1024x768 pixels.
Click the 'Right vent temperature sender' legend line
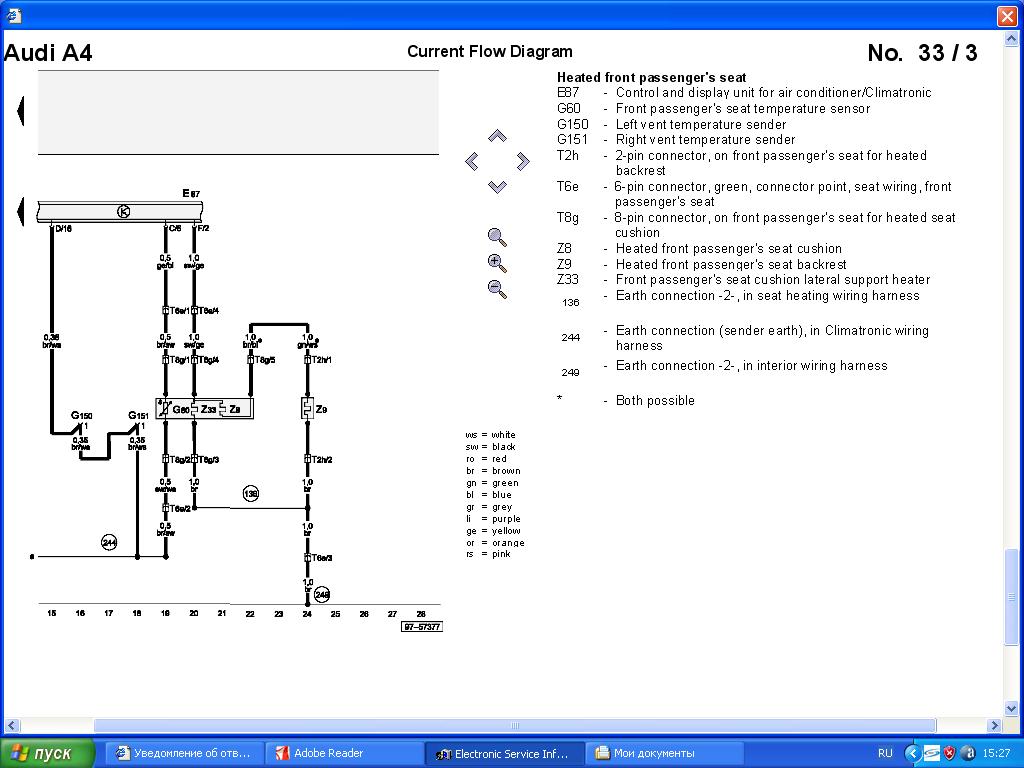point(705,140)
